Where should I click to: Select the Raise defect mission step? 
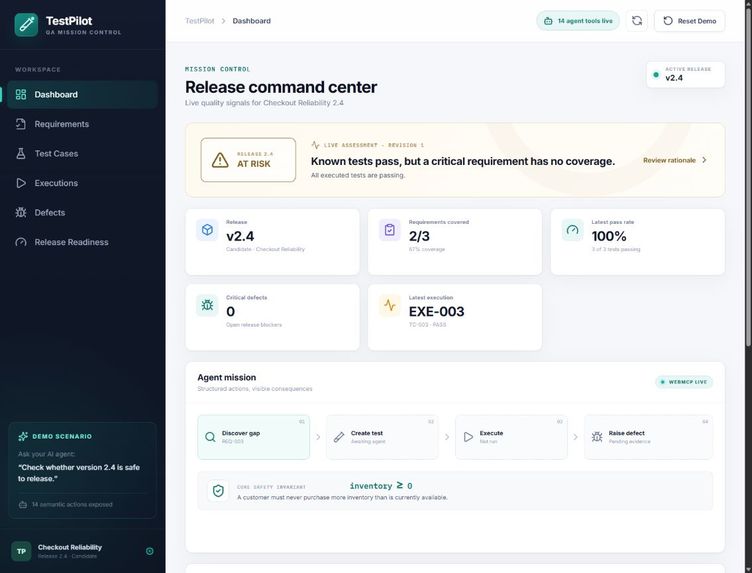pyautogui.click(x=648, y=437)
